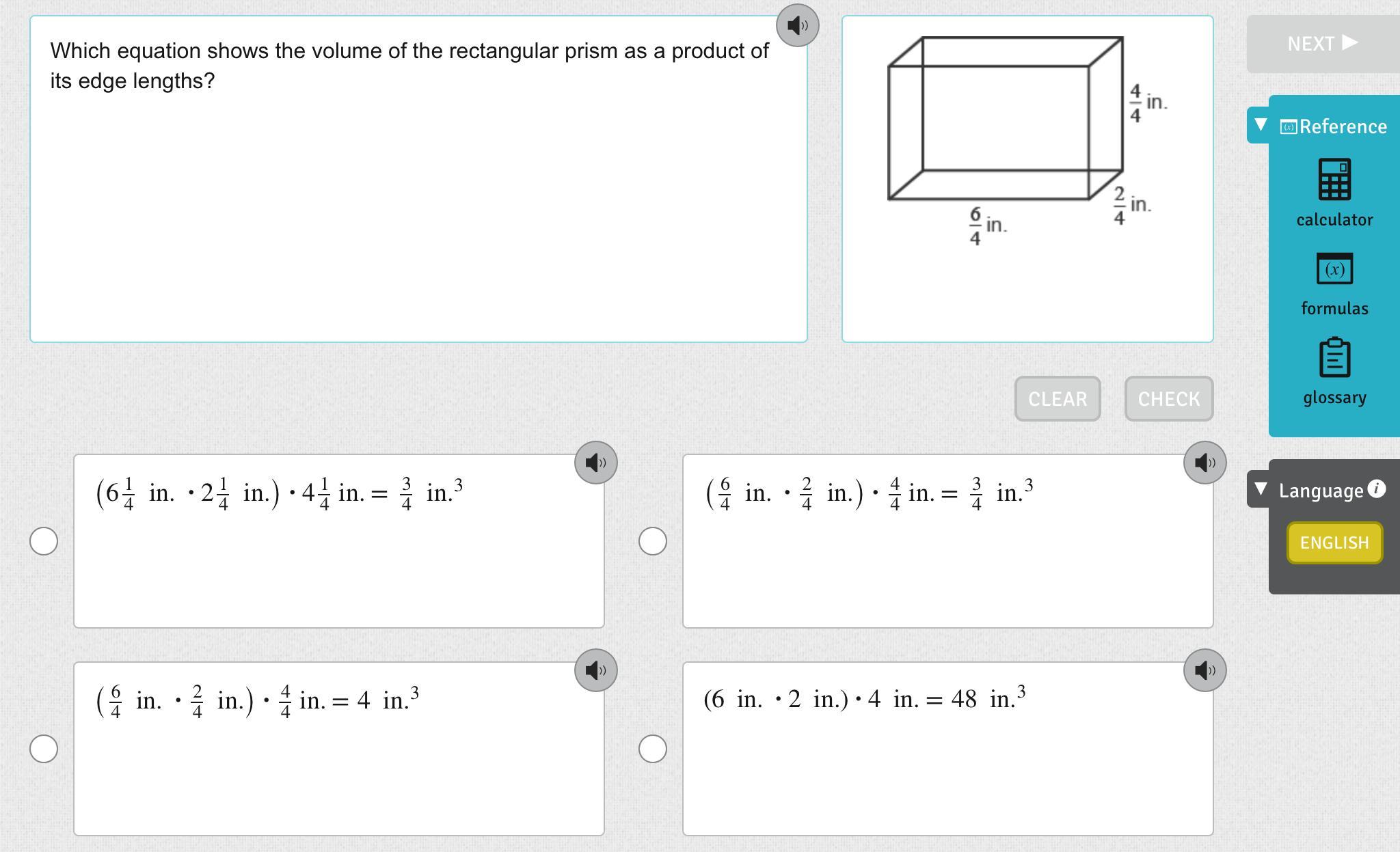This screenshot has width=1400, height=852.
Task: Select the answer equal to 48 in.³
Action: click(653, 749)
